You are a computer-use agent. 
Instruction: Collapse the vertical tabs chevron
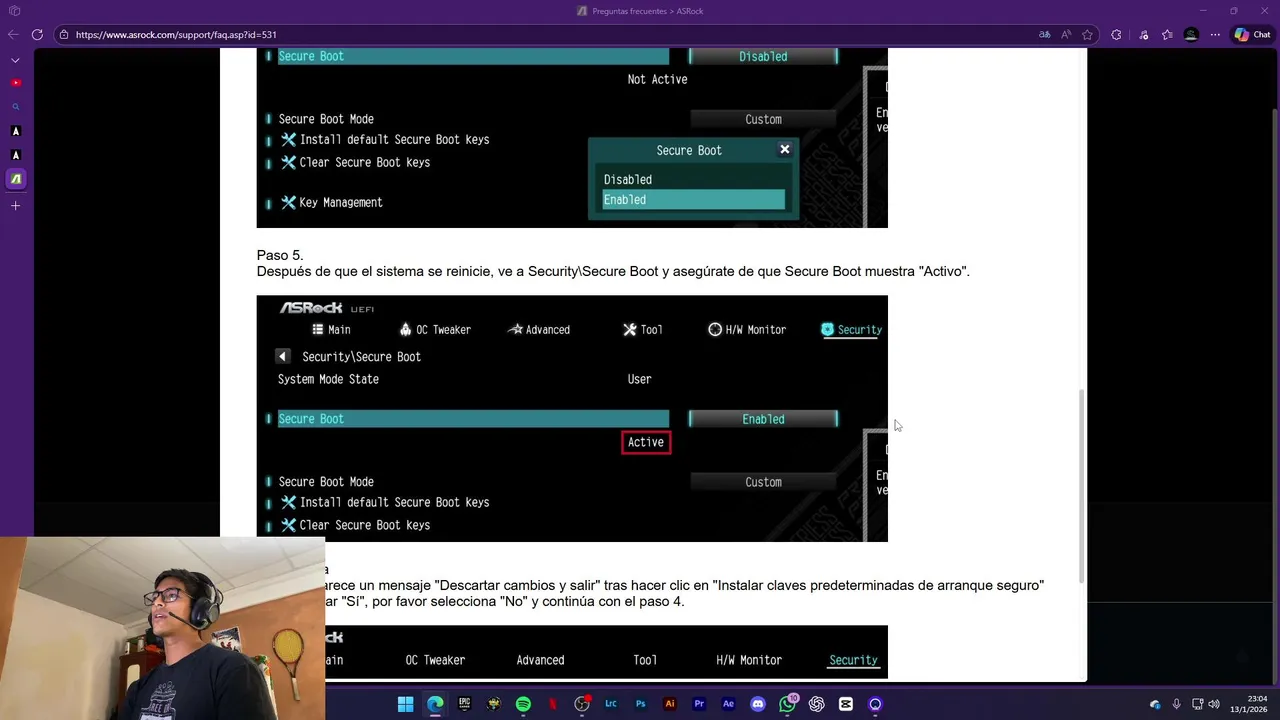tap(15, 60)
